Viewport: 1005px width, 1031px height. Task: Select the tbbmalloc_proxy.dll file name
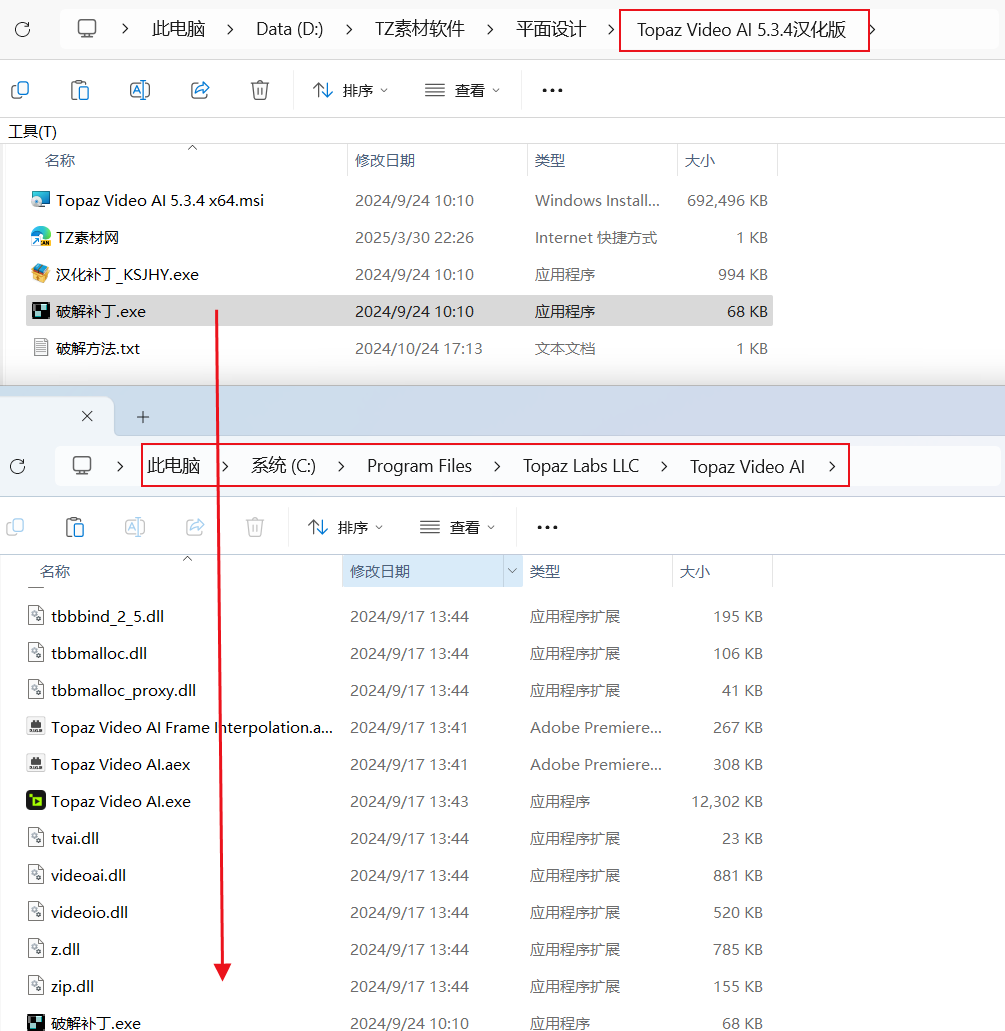tap(124, 690)
